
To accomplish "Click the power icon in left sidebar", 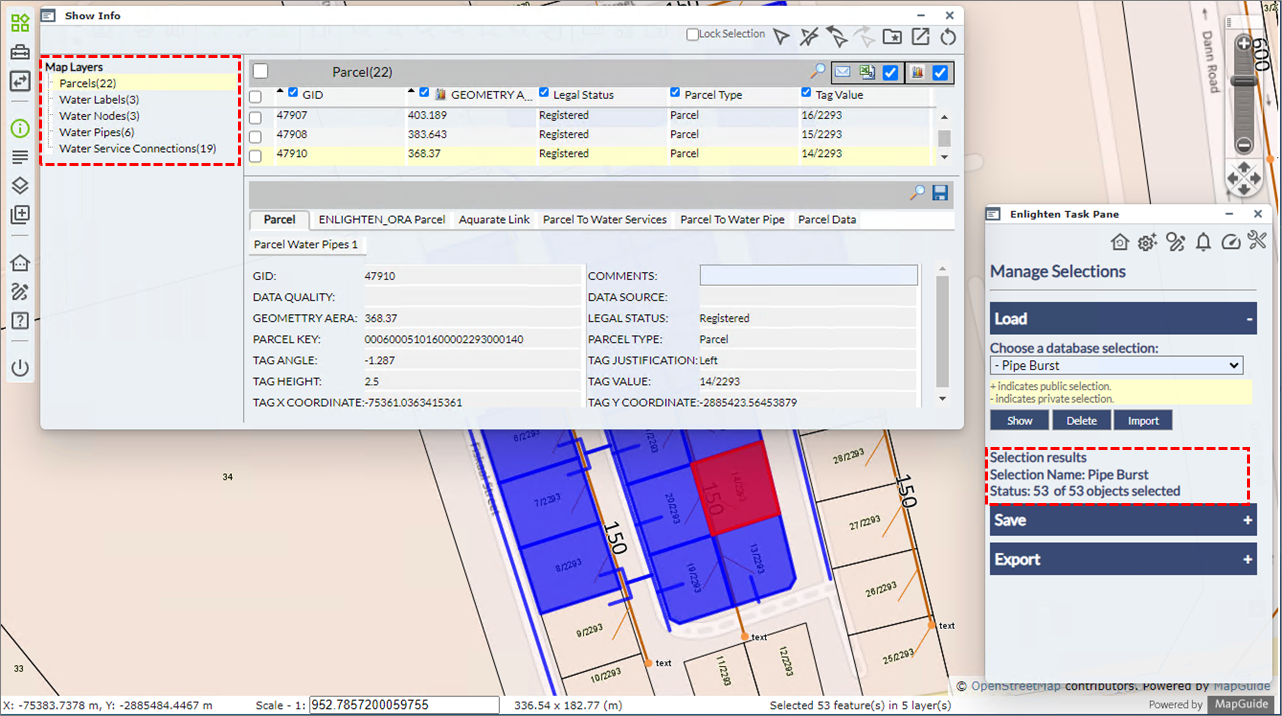I will [x=20, y=368].
